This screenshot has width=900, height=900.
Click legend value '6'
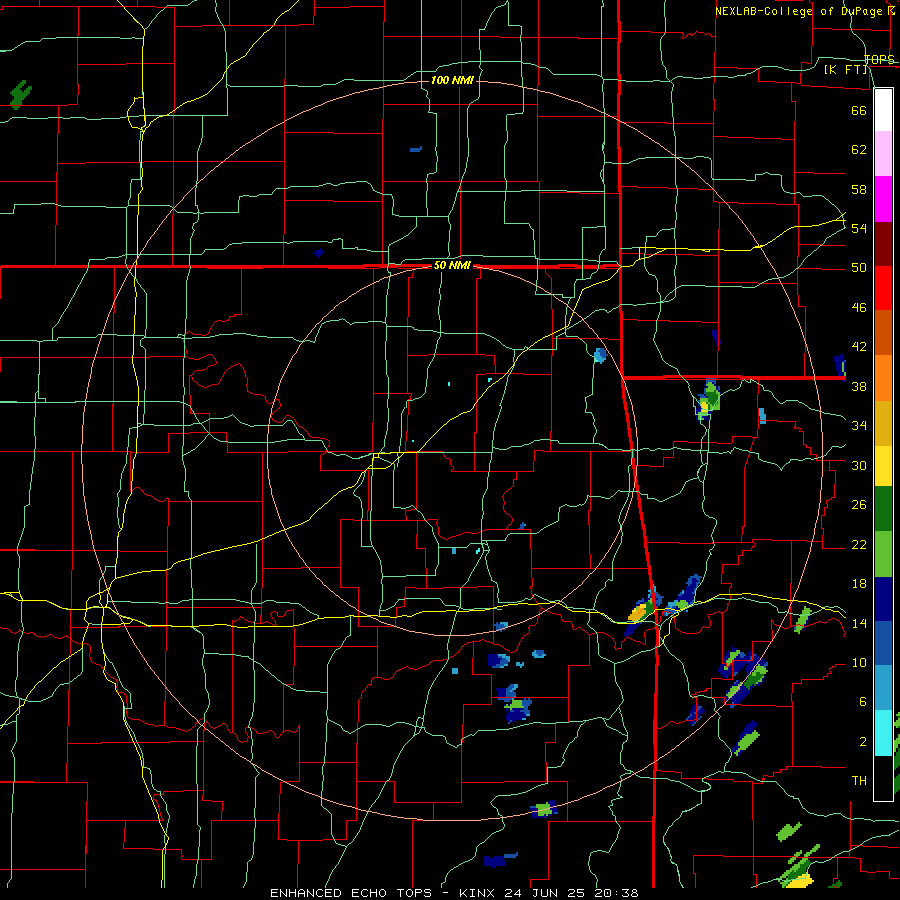point(862,702)
